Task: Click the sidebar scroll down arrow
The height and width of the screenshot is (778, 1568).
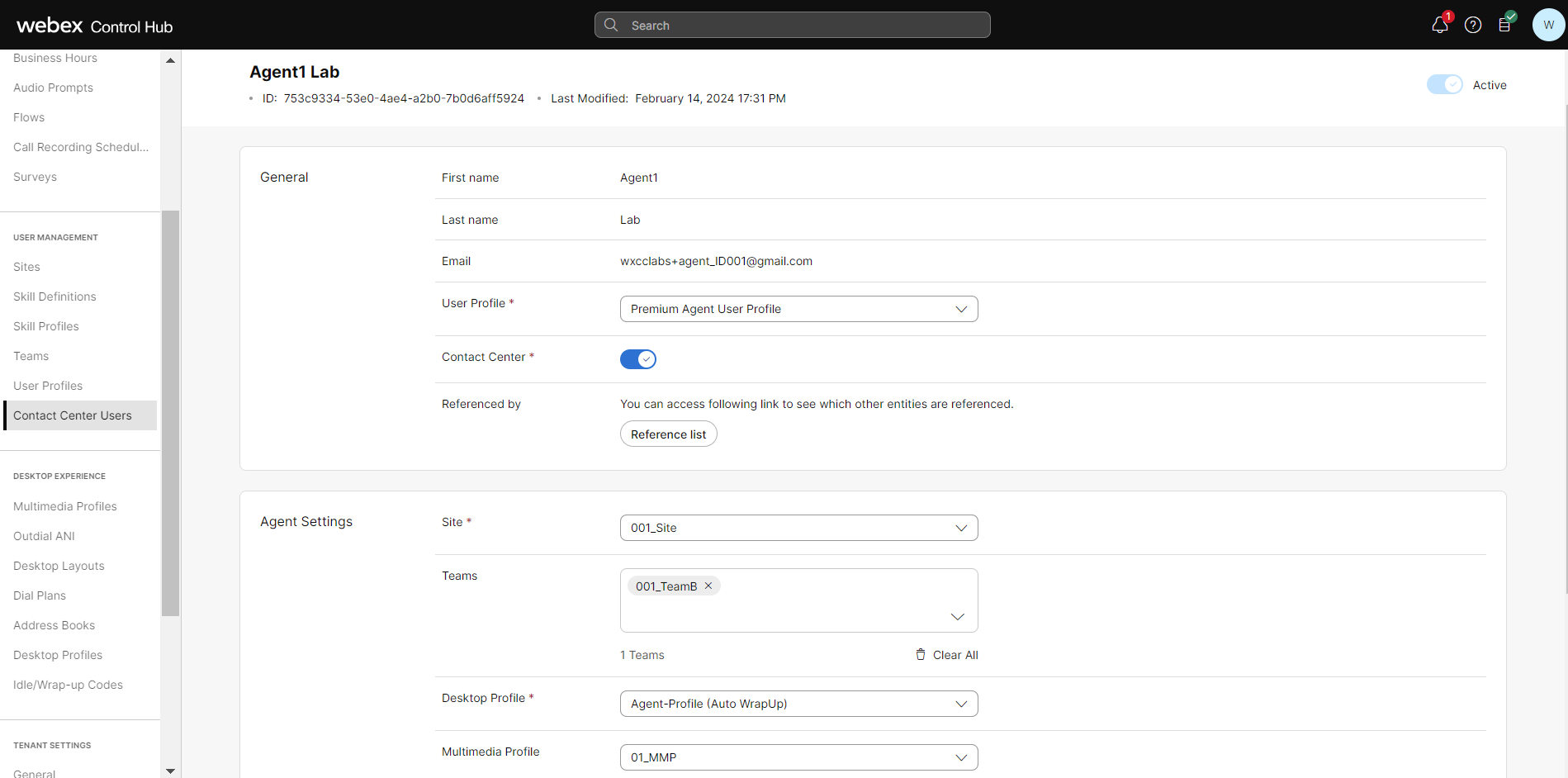Action: [170, 771]
